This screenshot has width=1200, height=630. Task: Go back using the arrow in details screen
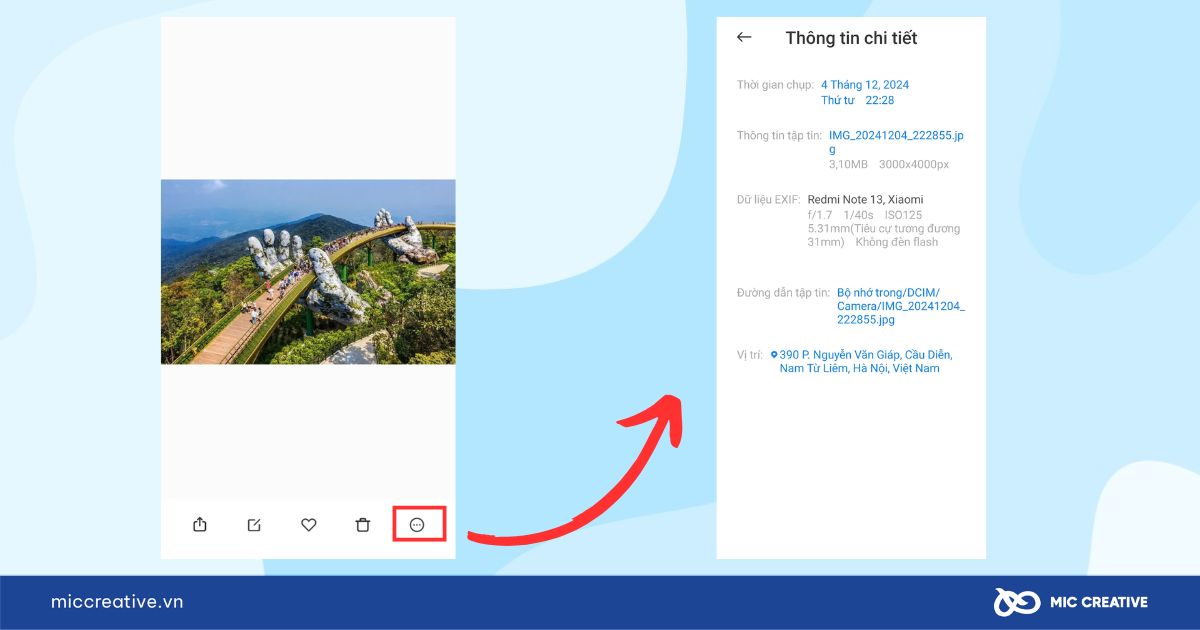coord(743,37)
